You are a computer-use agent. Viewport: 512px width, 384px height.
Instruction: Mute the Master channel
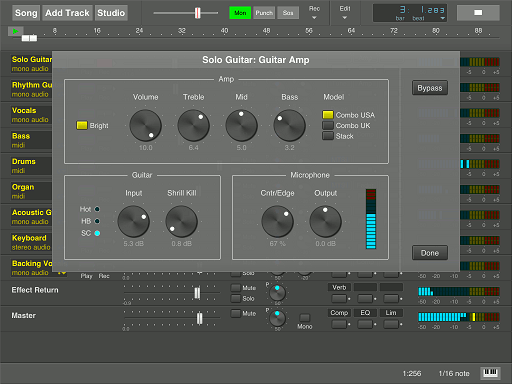coord(236,313)
